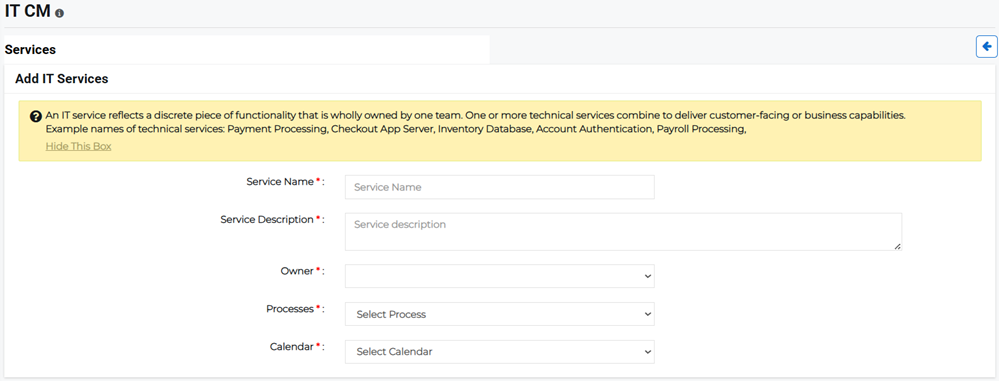This screenshot has height=381, width=999.
Task: Click the blue back arrow button
Action: tap(986, 47)
